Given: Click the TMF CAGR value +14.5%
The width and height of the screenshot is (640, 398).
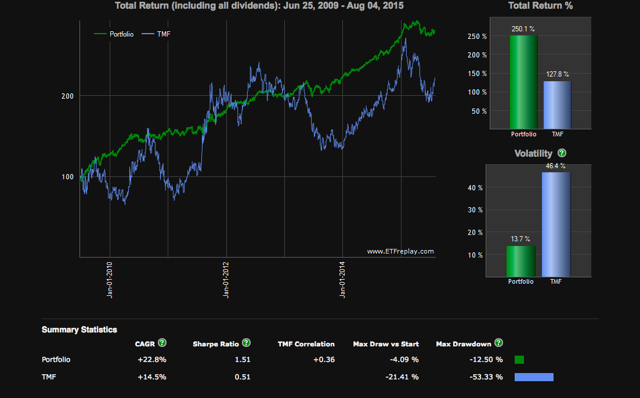Looking at the screenshot, I should (x=152, y=377).
